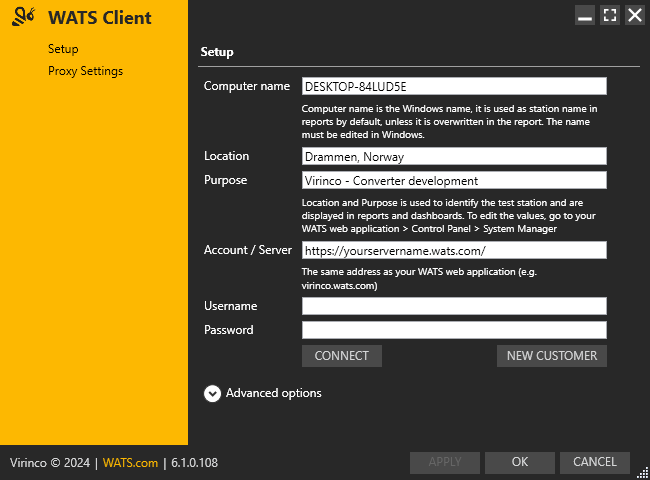Image resolution: width=650 pixels, height=480 pixels.
Task: Click the Purpose label
Action: coord(226,180)
